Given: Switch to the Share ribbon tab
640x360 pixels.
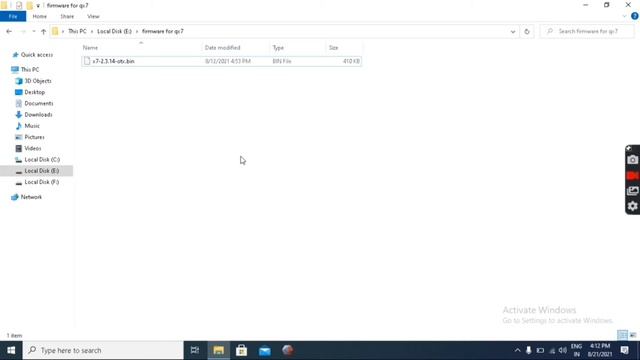Looking at the screenshot, I should pos(67,16).
